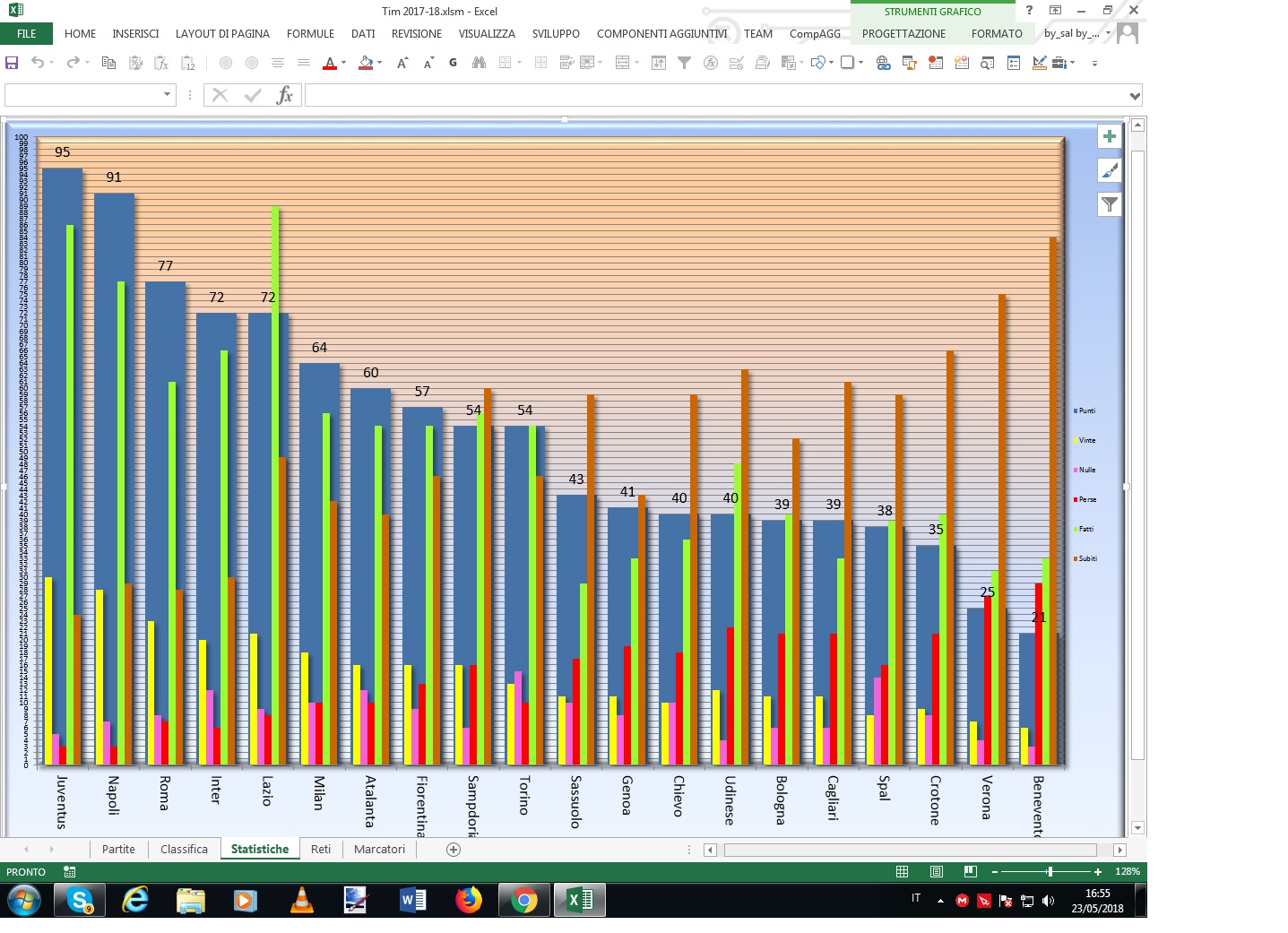Click the Copy icon in quick toolbar
The image size is (1288, 933).
point(109,63)
